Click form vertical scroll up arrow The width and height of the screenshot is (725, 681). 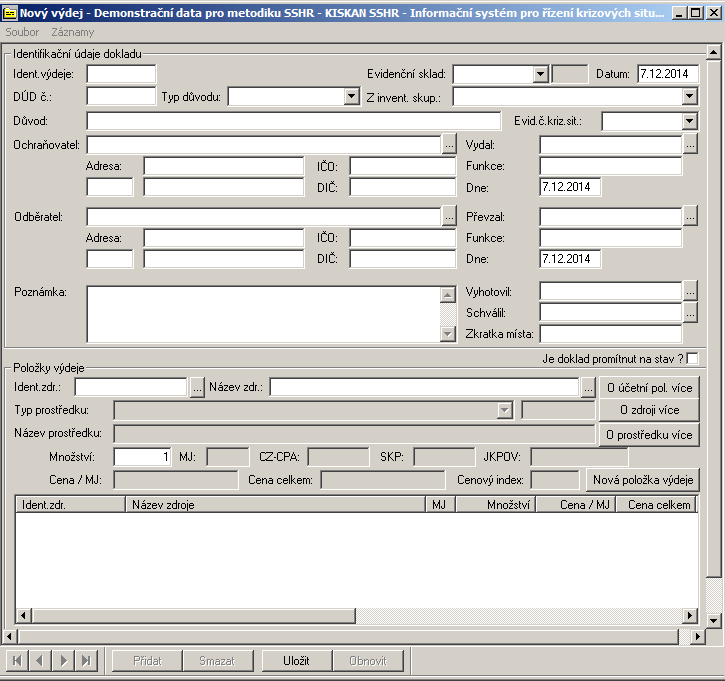[x=713, y=52]
